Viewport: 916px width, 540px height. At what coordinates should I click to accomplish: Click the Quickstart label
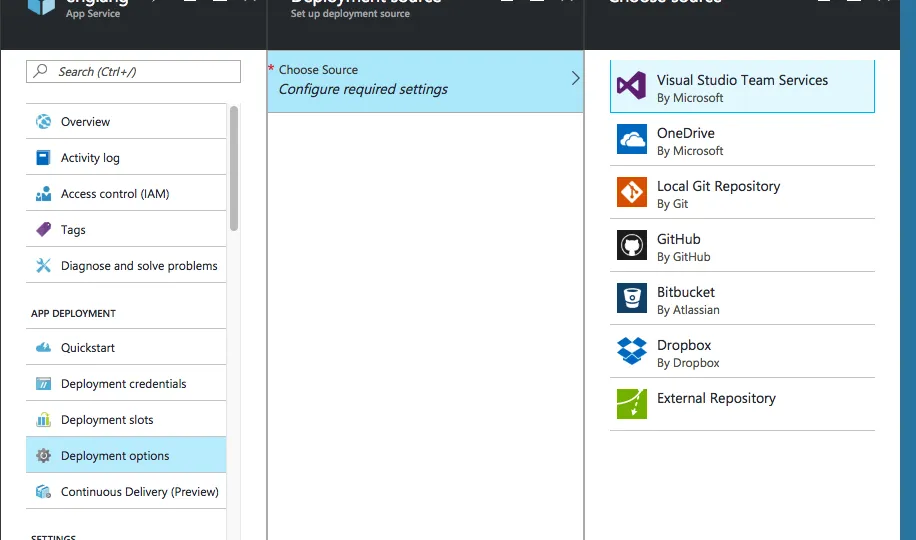(88, 348)
